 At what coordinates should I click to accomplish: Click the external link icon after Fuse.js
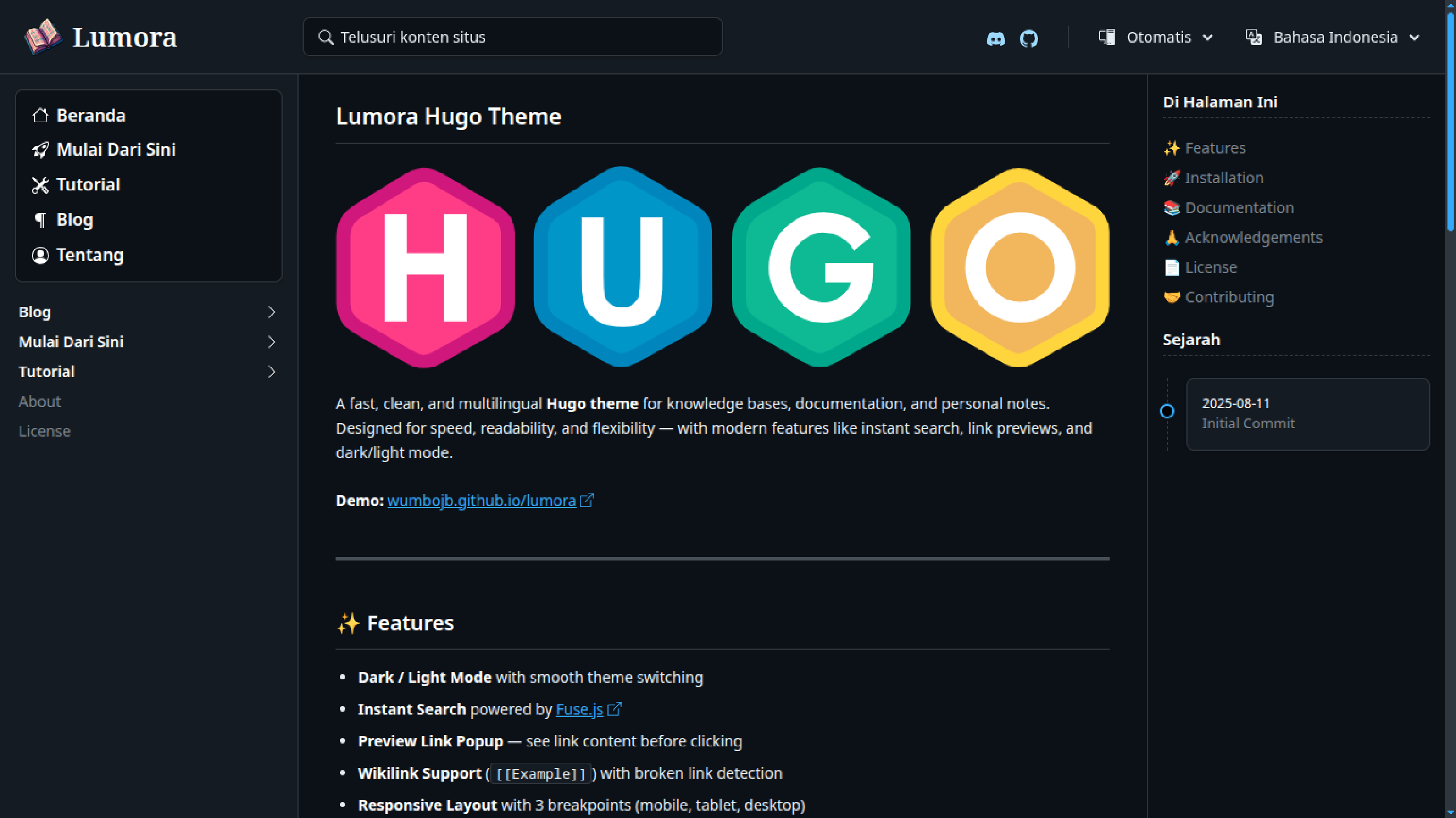tap(614, 709)
